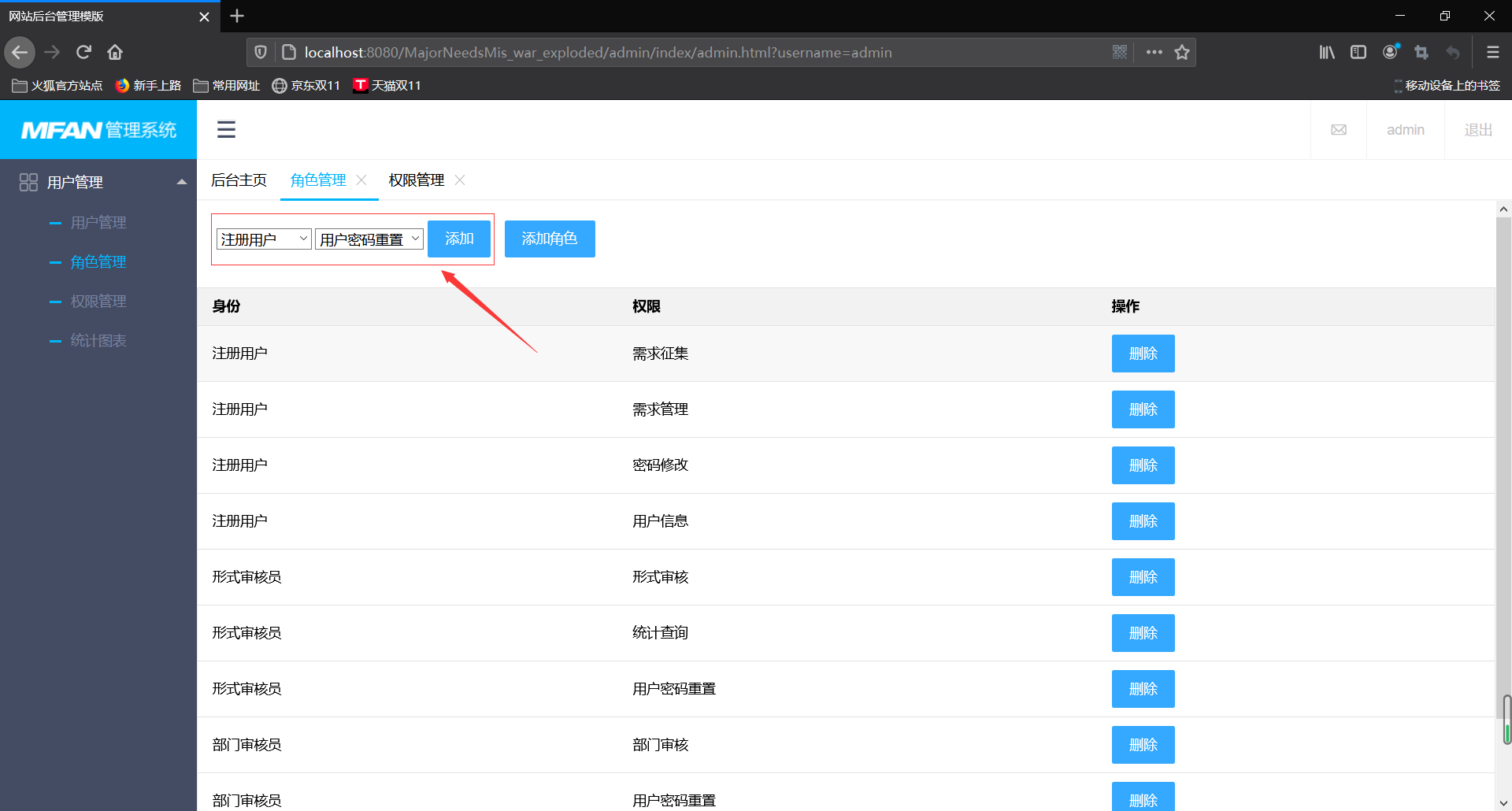The width and height of the screenshot is (1512, 811).
Task: Open Firefox library icon
Action: click(x=1327, y=52)
